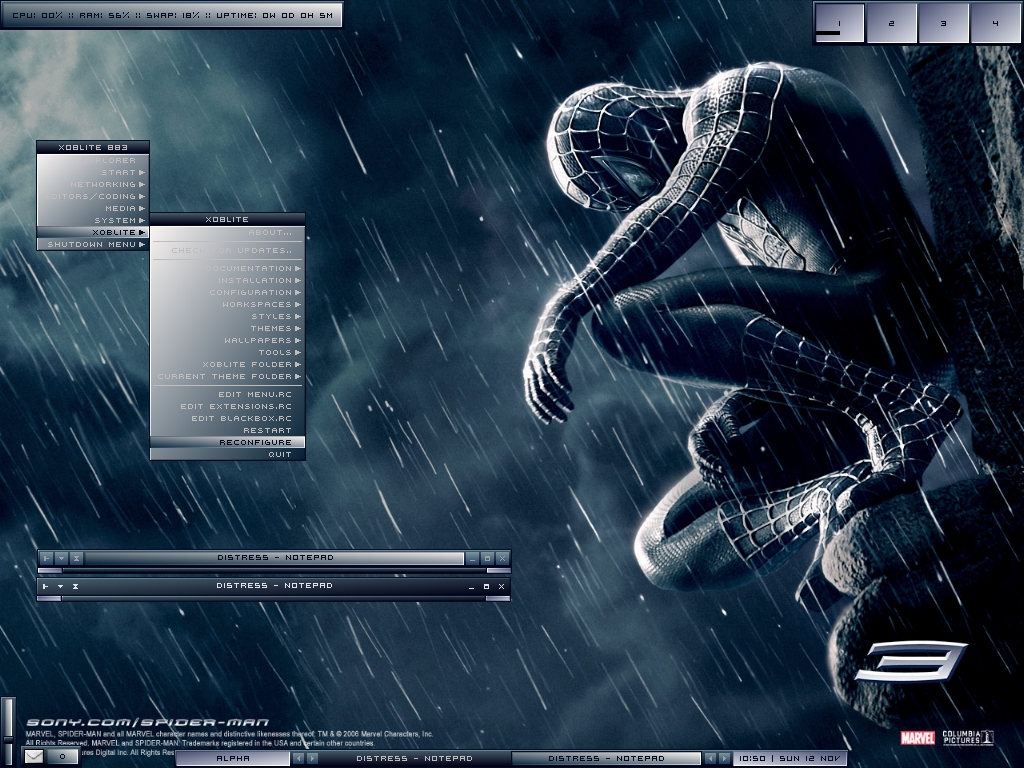Click the right arrow beside the Alpha workspace label
Screen dimensions: 1024x768
[x=312, y=758]
